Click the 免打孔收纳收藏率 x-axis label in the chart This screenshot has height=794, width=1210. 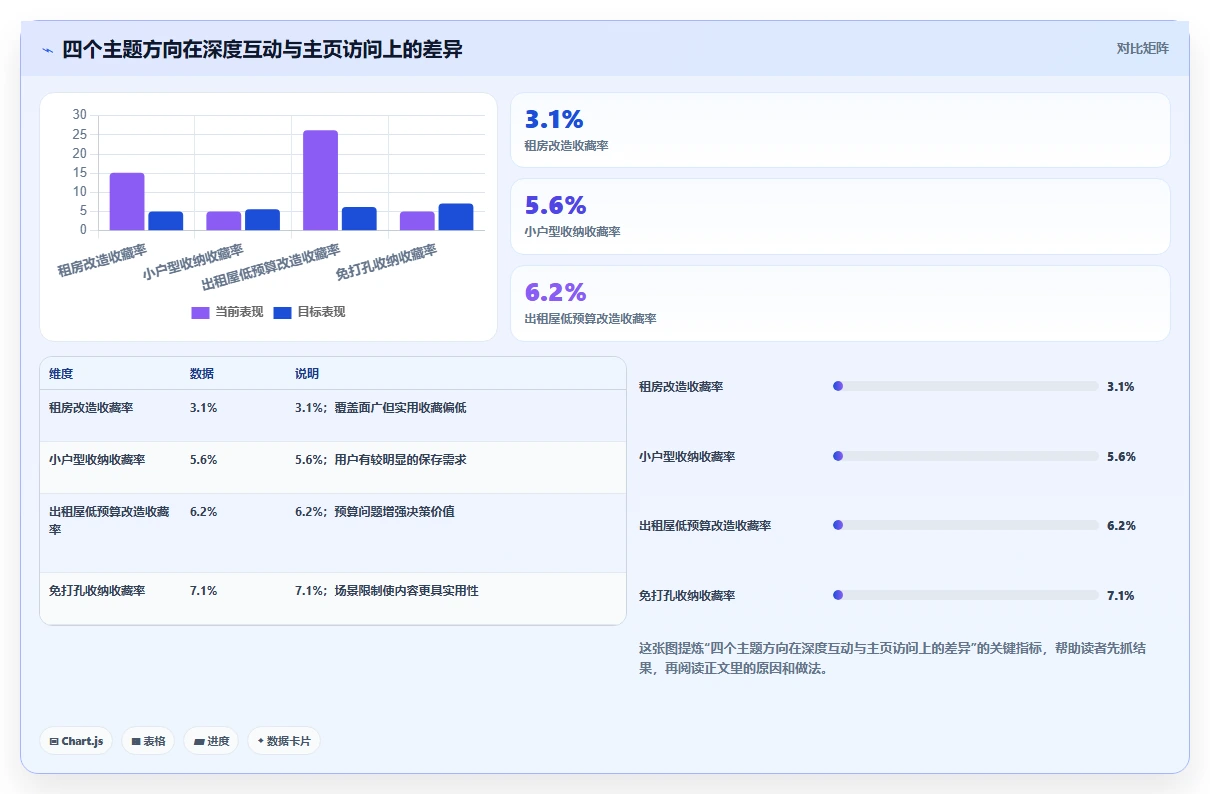[x=386, y=263]
